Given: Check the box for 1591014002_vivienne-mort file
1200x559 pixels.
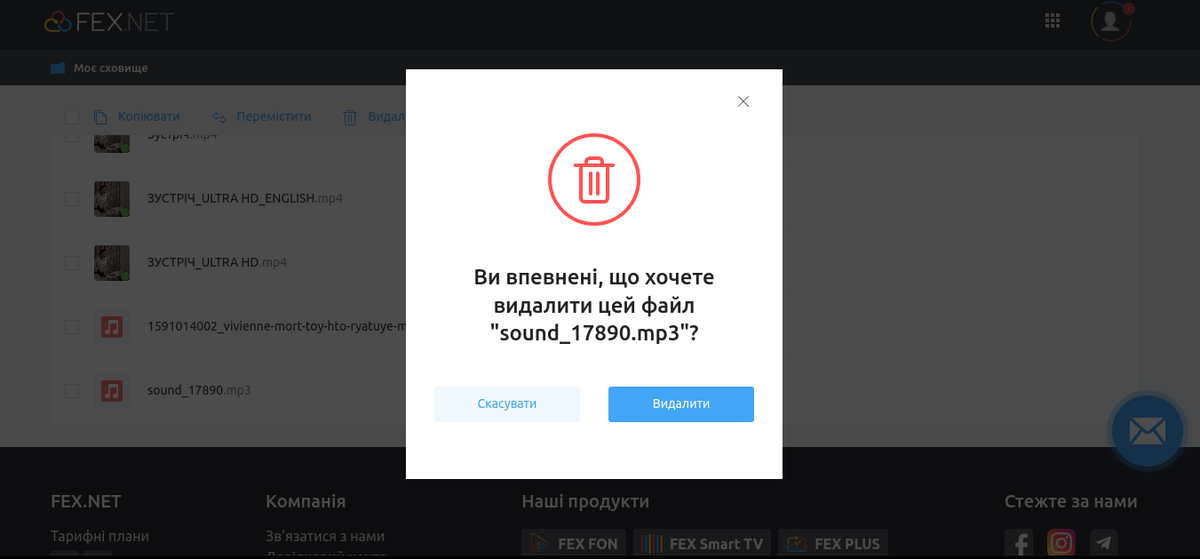Looking at the screenshot, I should pos(72,326).
